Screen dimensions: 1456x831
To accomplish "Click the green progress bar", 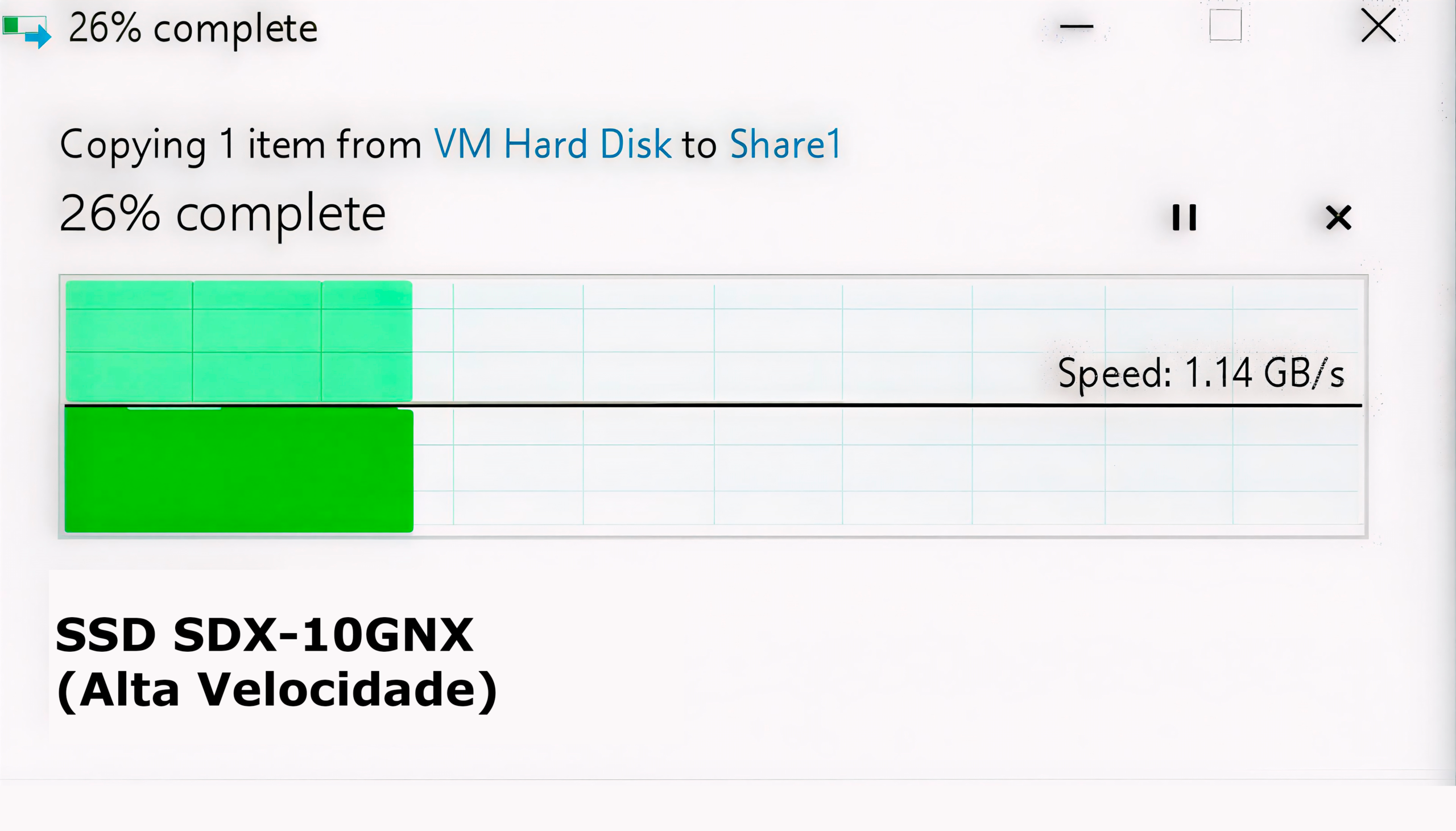I will [238, 468].
